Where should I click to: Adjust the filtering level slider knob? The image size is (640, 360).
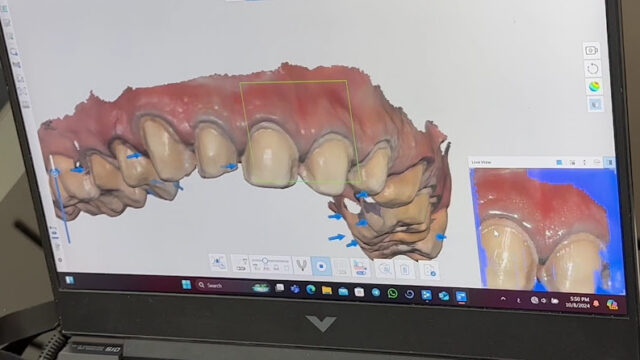point(264,260)
